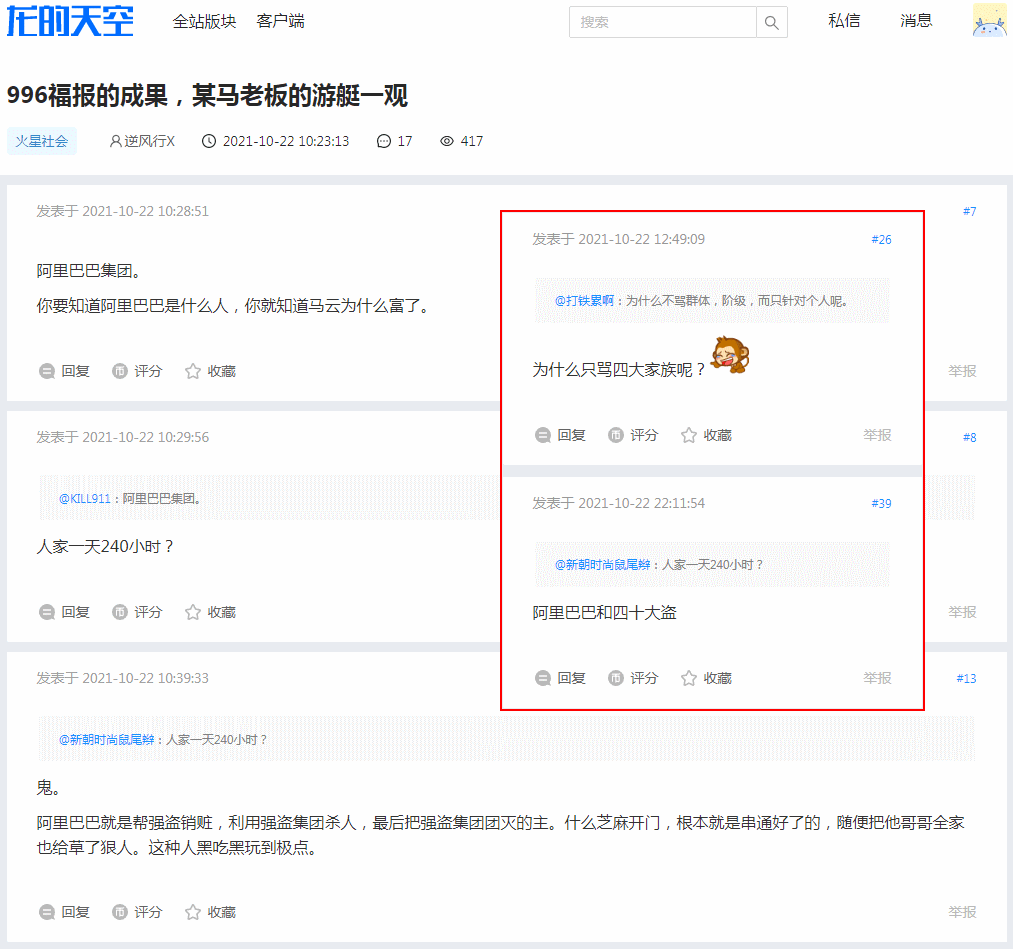Favorite post #39 with 收藏 star
Viewport: 1013px width, 949px height.
point(707,678)
